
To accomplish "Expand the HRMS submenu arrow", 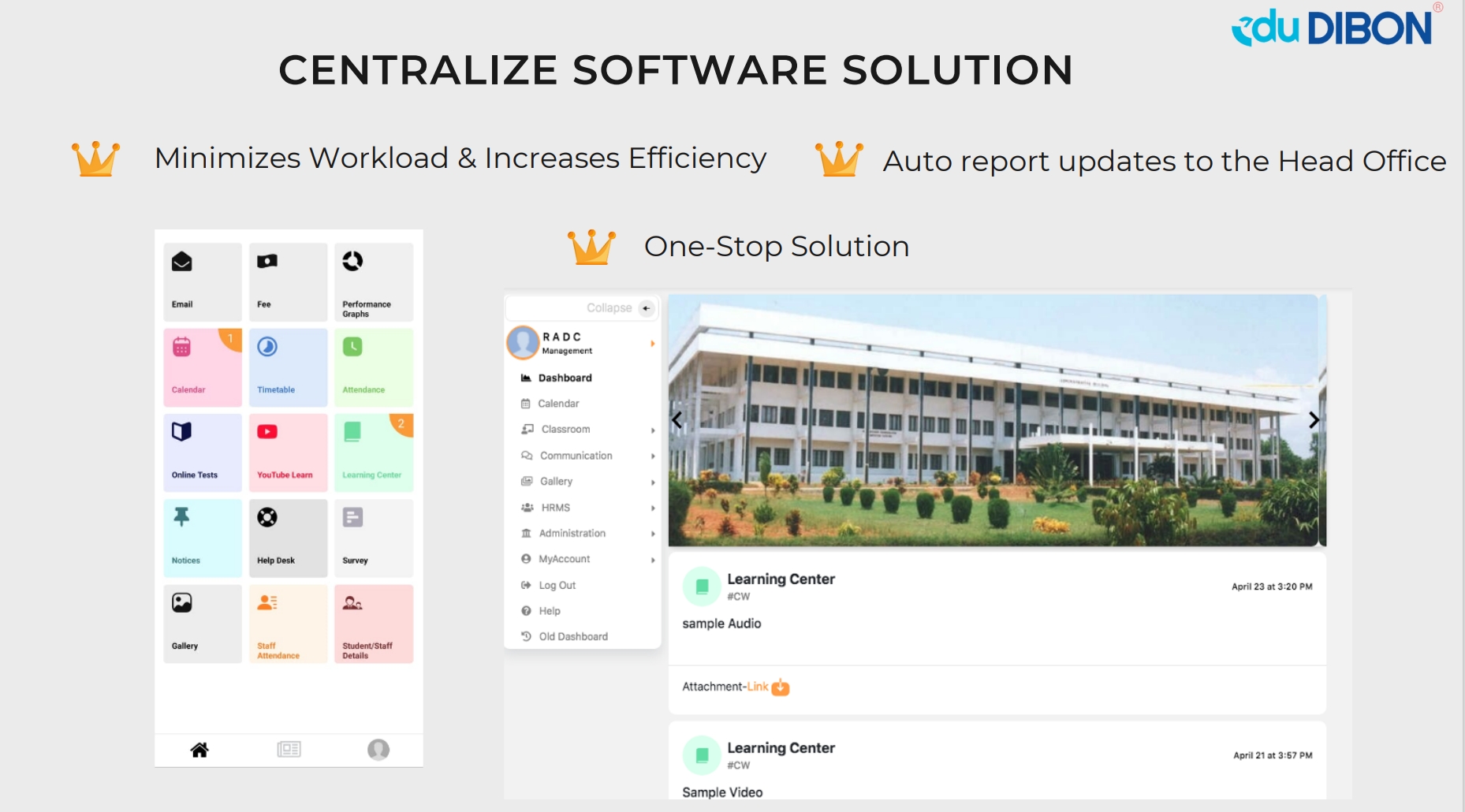I will [x=653, y=508].
